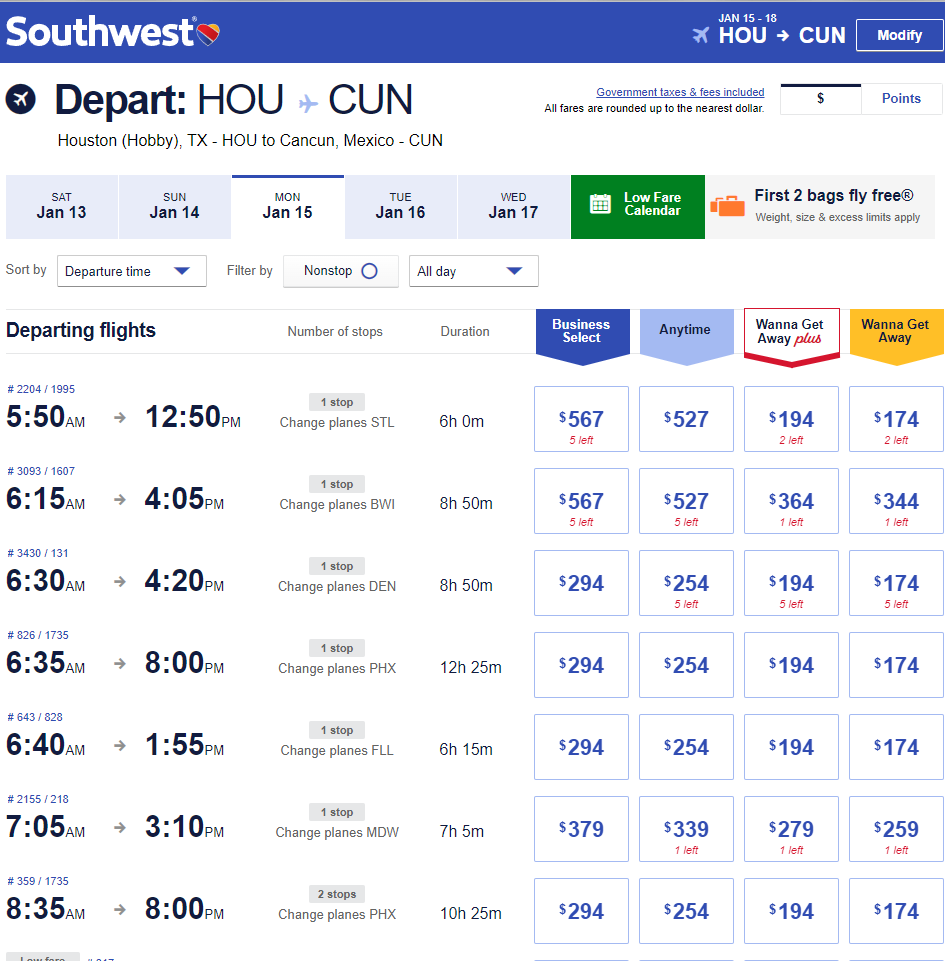Select $174 fare for 8:35AM flight
Viewport: 945px width, 961px height.
point(896,911)
